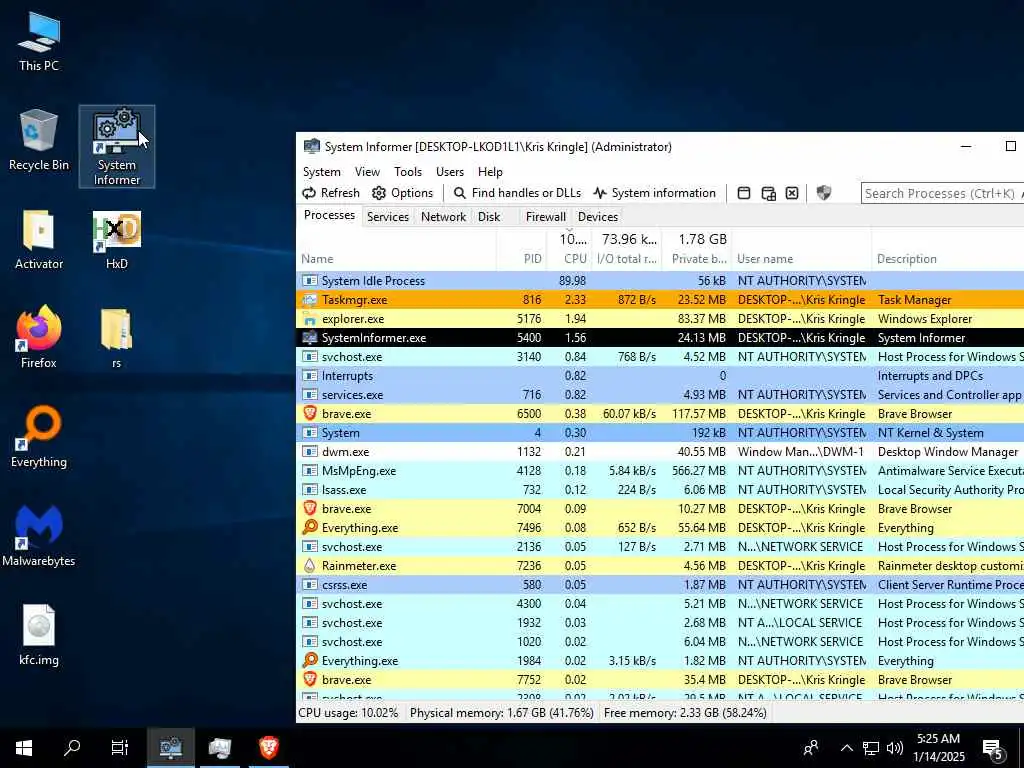Click CPU usage in status bar
This screenshot has height=768, width=1024.
348,712
